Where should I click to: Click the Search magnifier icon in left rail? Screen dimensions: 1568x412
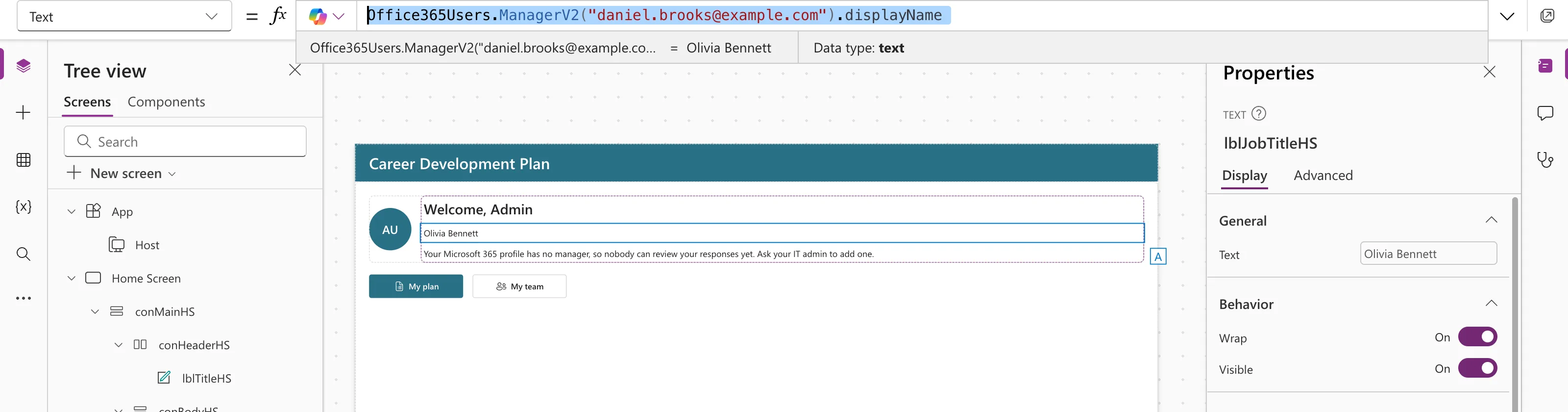[x=23, y=254]
